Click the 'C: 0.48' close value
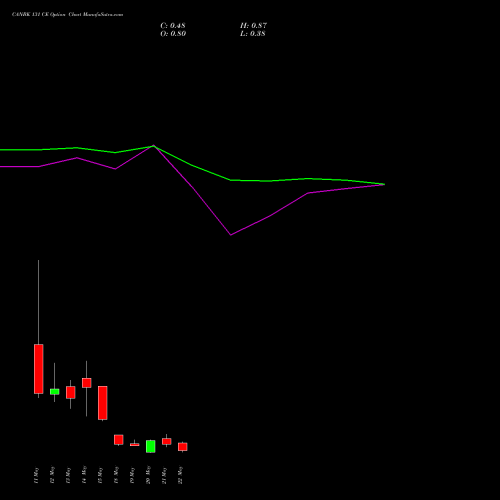 point(173,26)
